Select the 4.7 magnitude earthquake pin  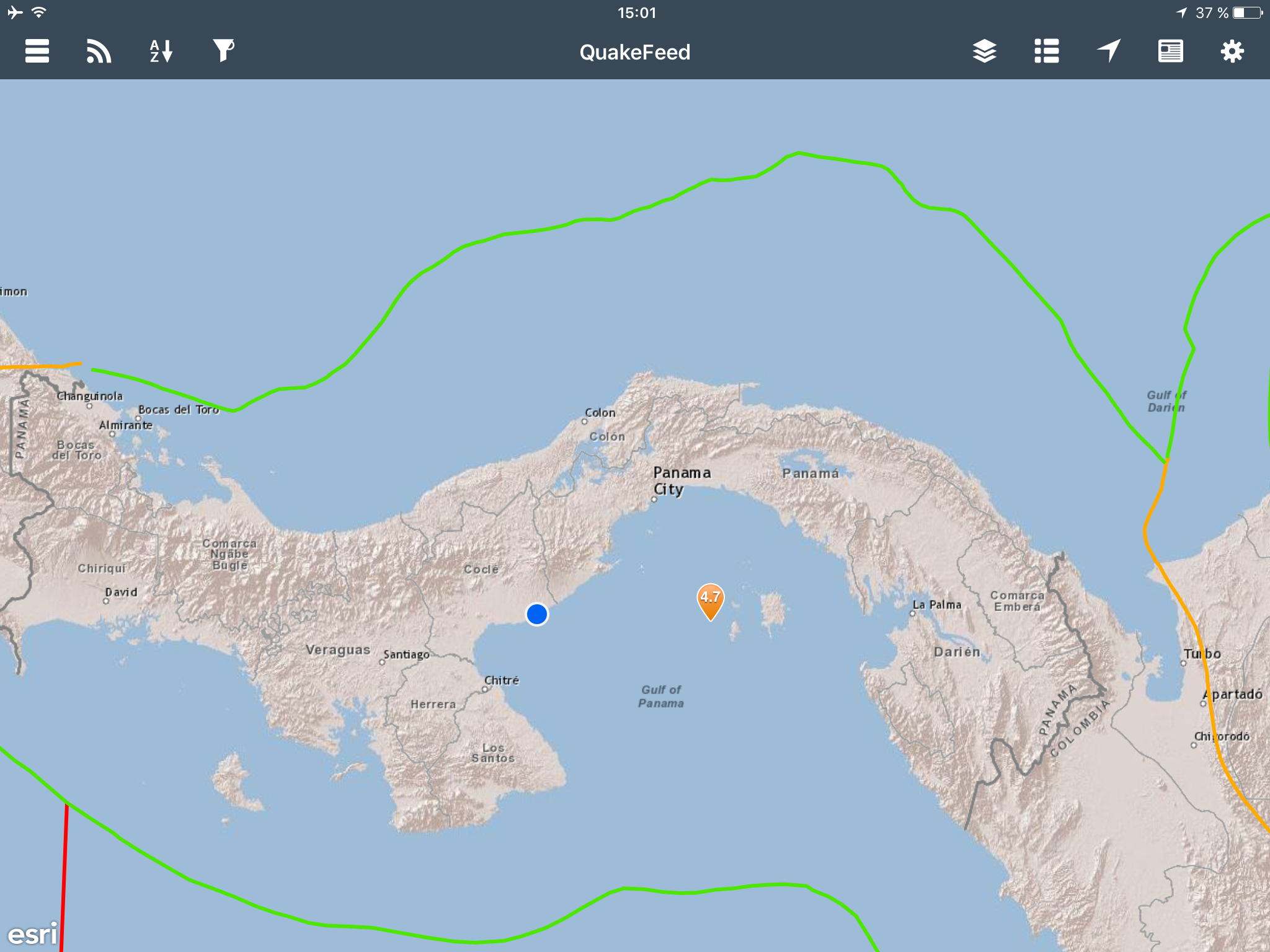[710, 600]
